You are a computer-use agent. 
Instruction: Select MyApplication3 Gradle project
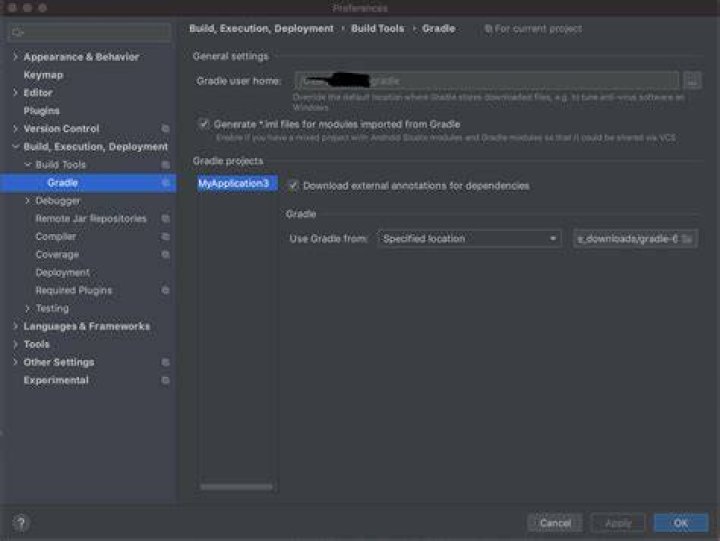[237, 183]
